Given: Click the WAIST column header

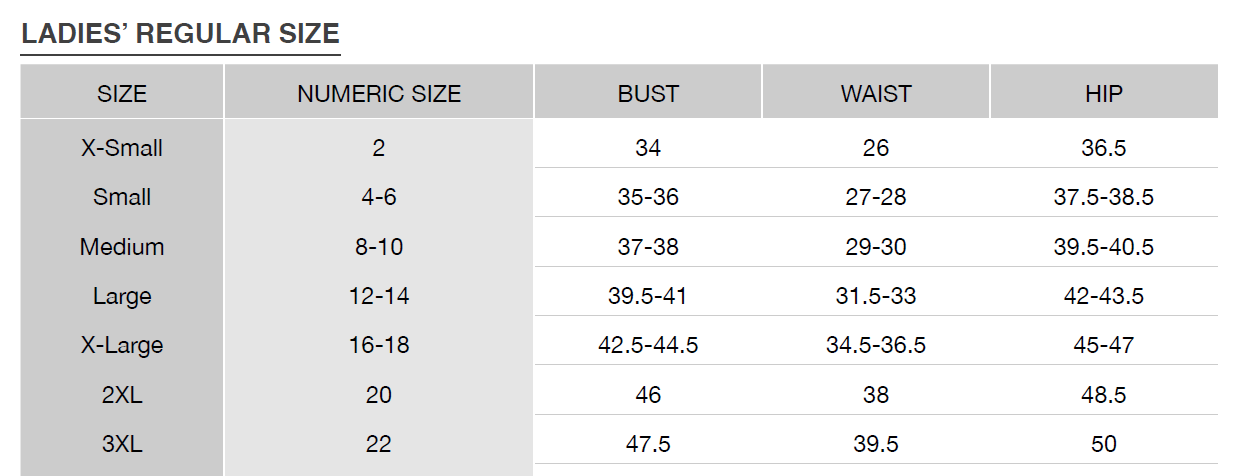Looking at the screenshot, I should pos(876,94).
